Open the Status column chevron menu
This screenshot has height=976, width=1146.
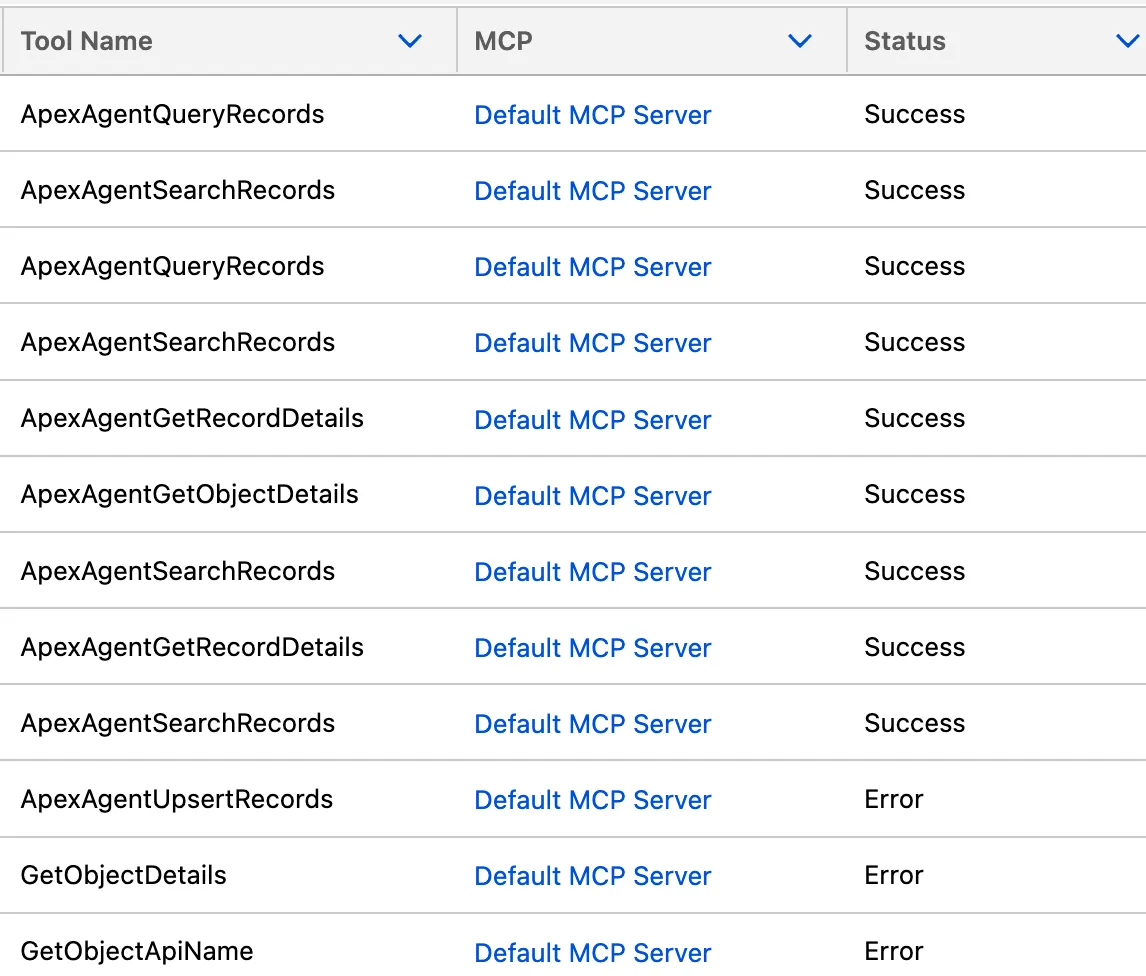click(1128, 41)
